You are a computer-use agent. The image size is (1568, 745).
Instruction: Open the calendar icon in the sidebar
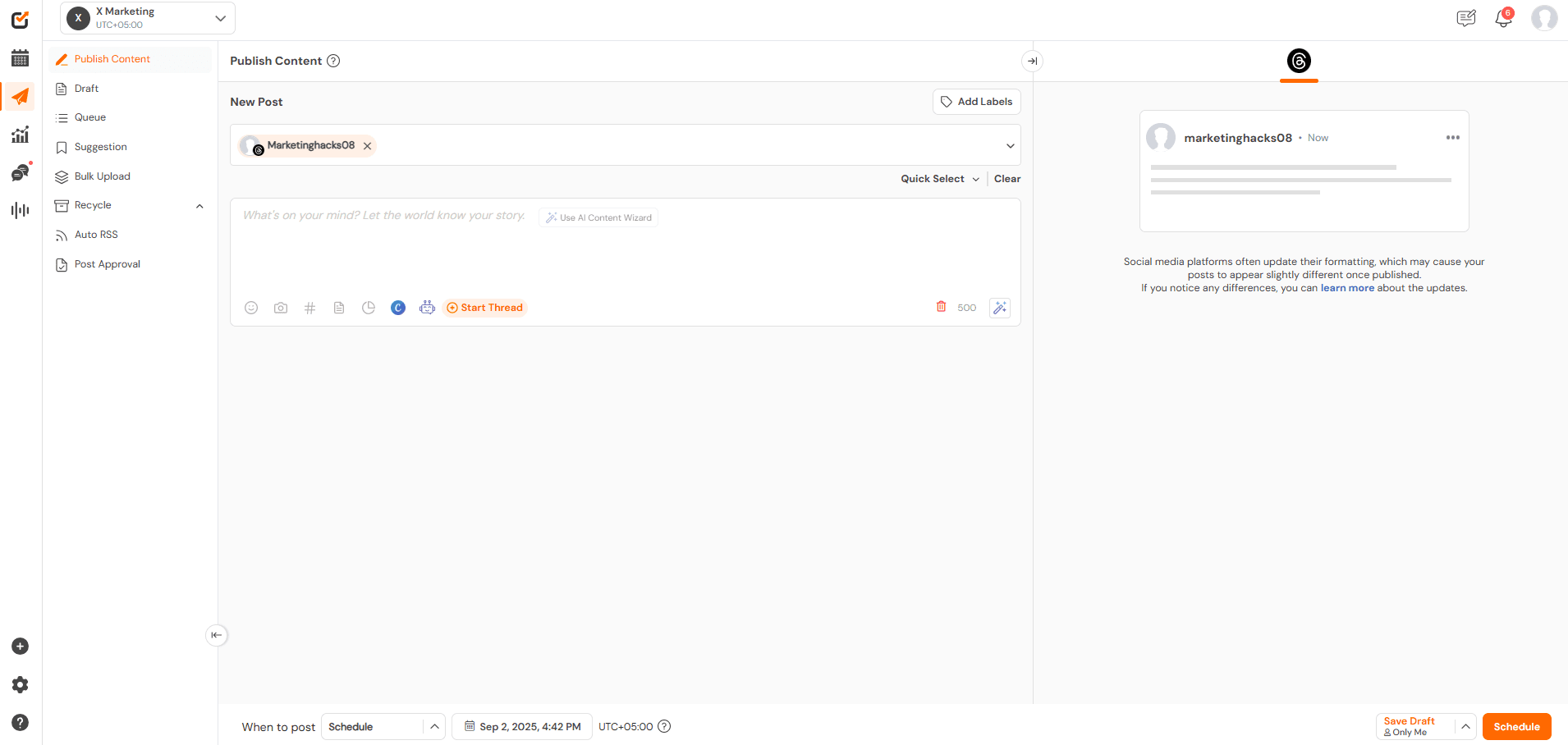tap(20, 58)
